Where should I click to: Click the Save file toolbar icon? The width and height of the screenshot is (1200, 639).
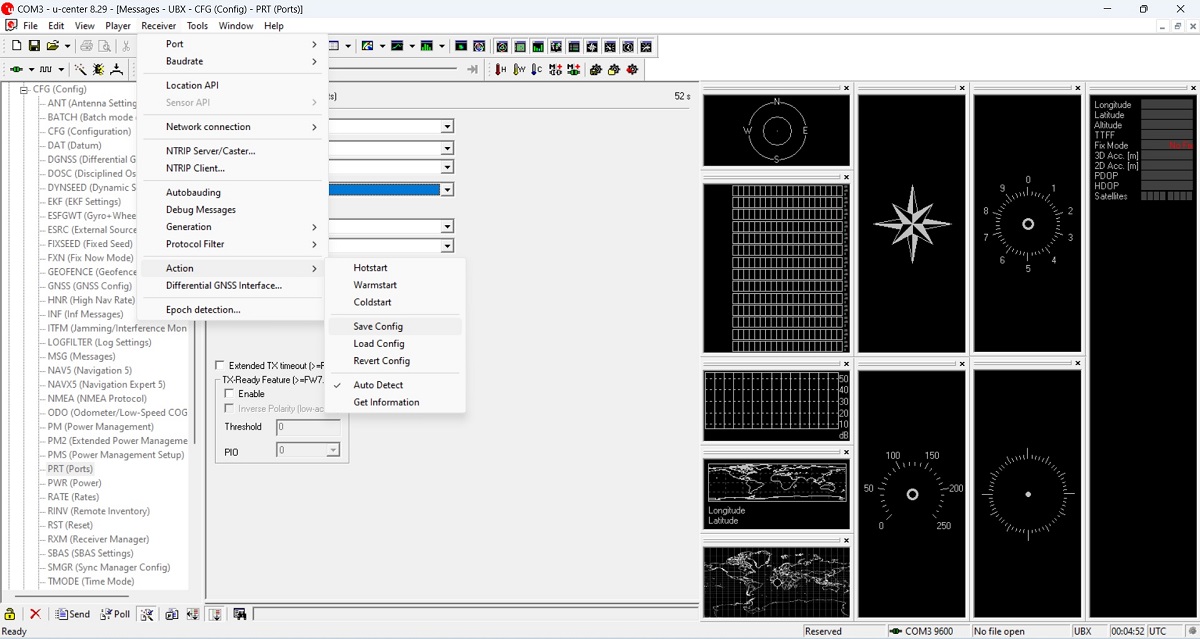tap(33, 46)
